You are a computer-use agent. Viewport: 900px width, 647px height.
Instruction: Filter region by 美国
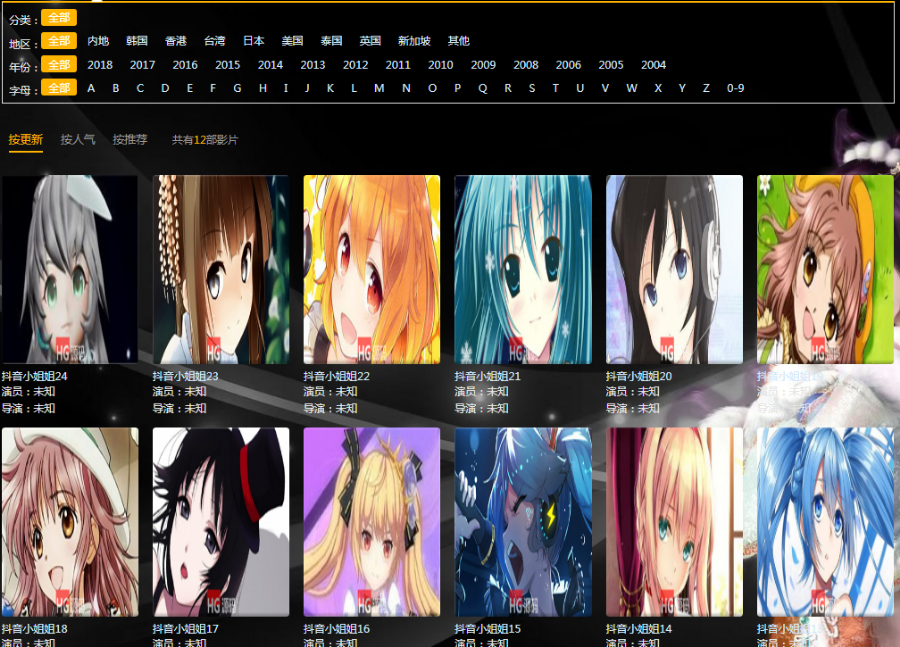coord(292,41)
